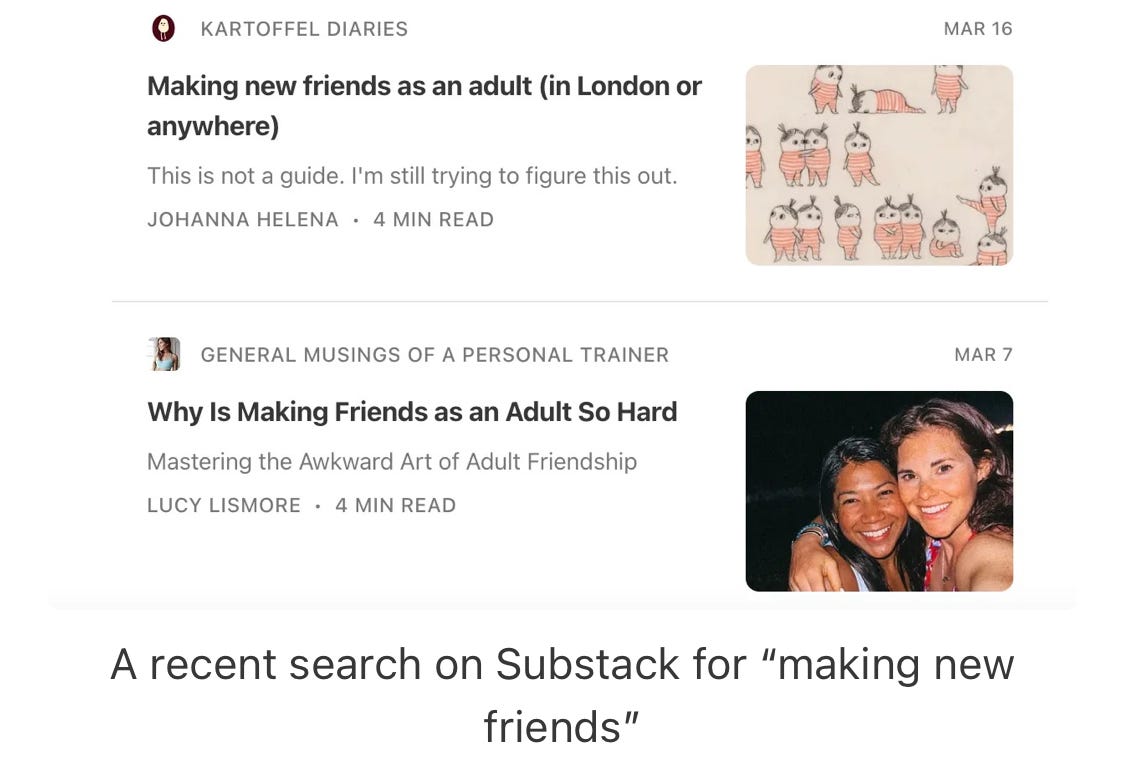Click the Kartoffel Diaries publication avatar icon

tap(164, 29)
